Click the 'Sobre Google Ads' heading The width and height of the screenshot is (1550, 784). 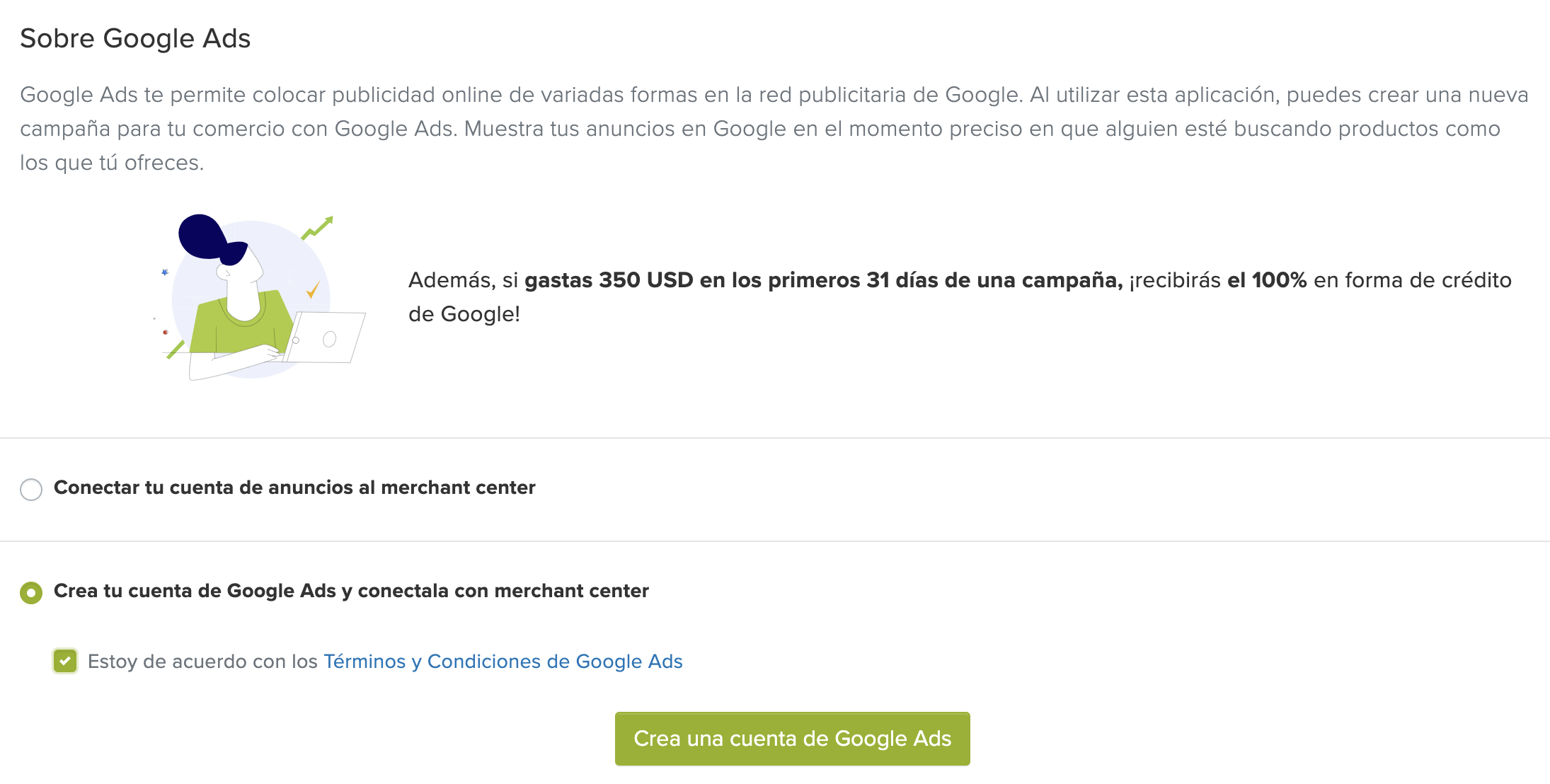coord(135,38)
